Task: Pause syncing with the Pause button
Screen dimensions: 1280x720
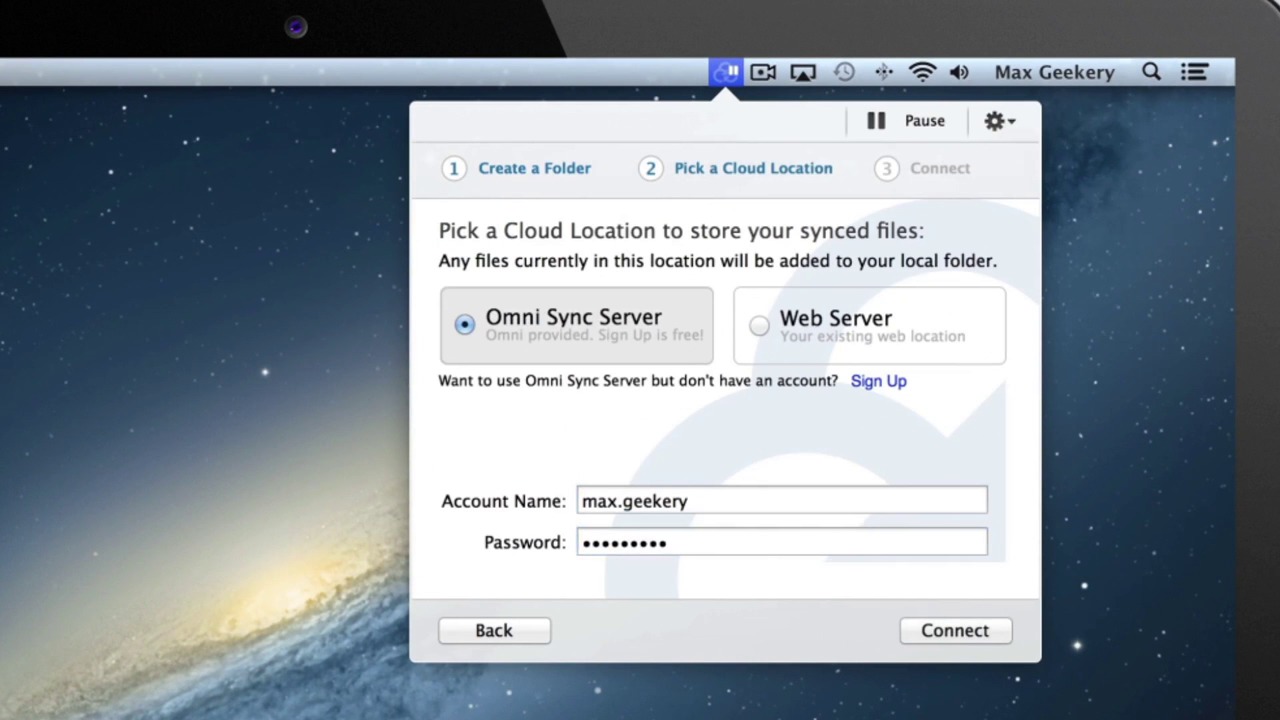Action: (906, 121)
